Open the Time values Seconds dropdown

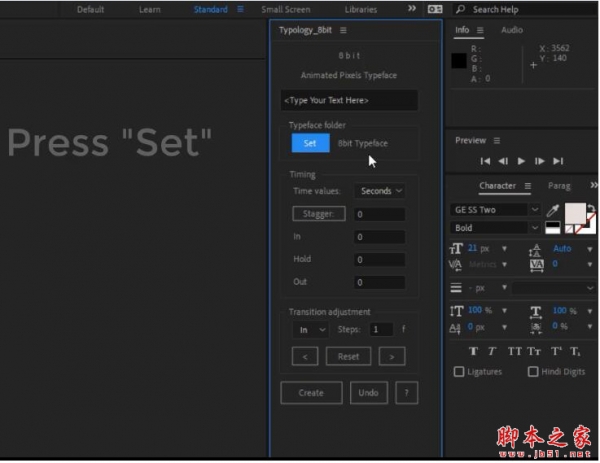pos(380,191)
